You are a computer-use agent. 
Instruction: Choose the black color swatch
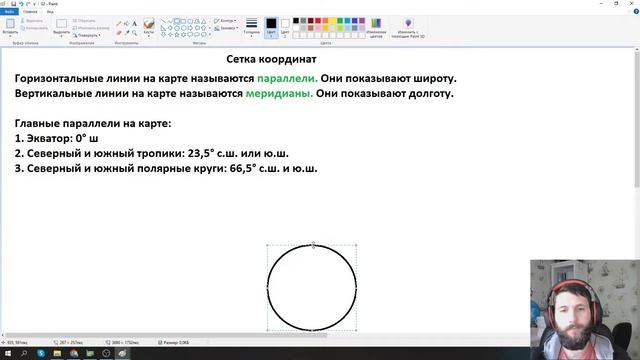(x=296, y=20)
